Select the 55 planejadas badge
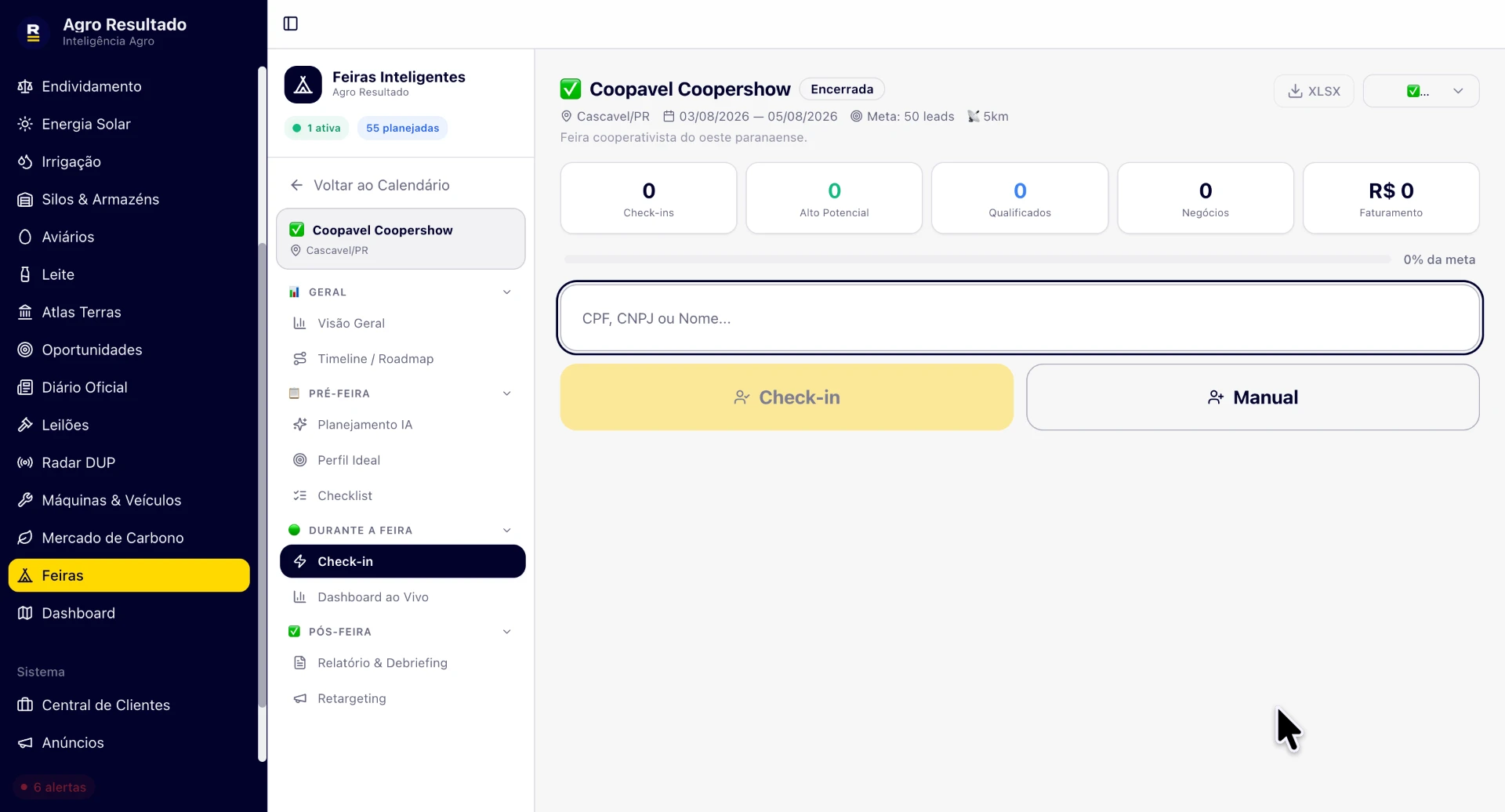 (403, 128)
